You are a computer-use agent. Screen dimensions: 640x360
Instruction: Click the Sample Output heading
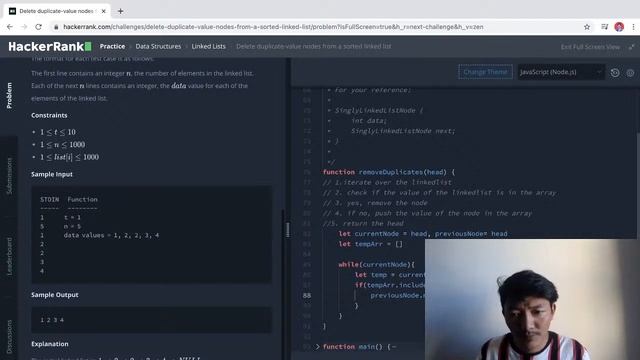55,295
